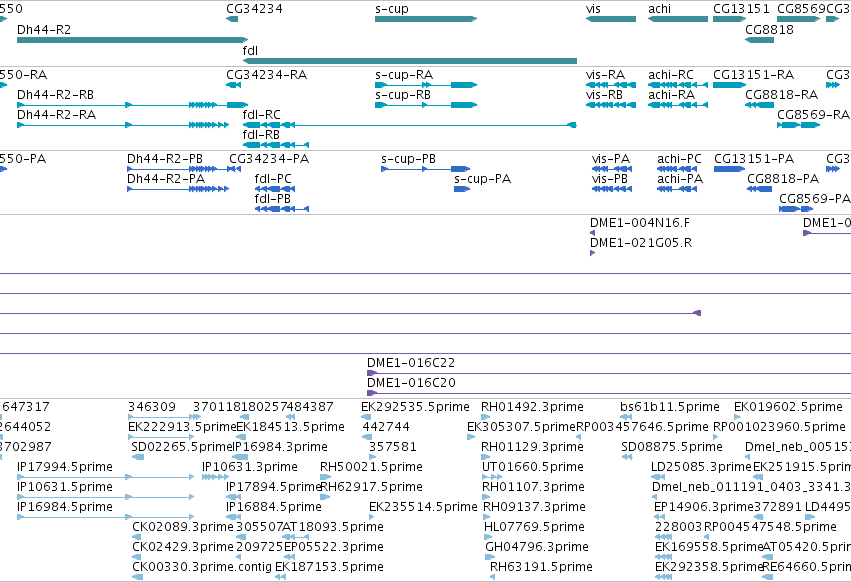This screenshot has width=851, height=582.
Task: Select the EK292535.5prime EST label
Action: click(x=415, y=407)
